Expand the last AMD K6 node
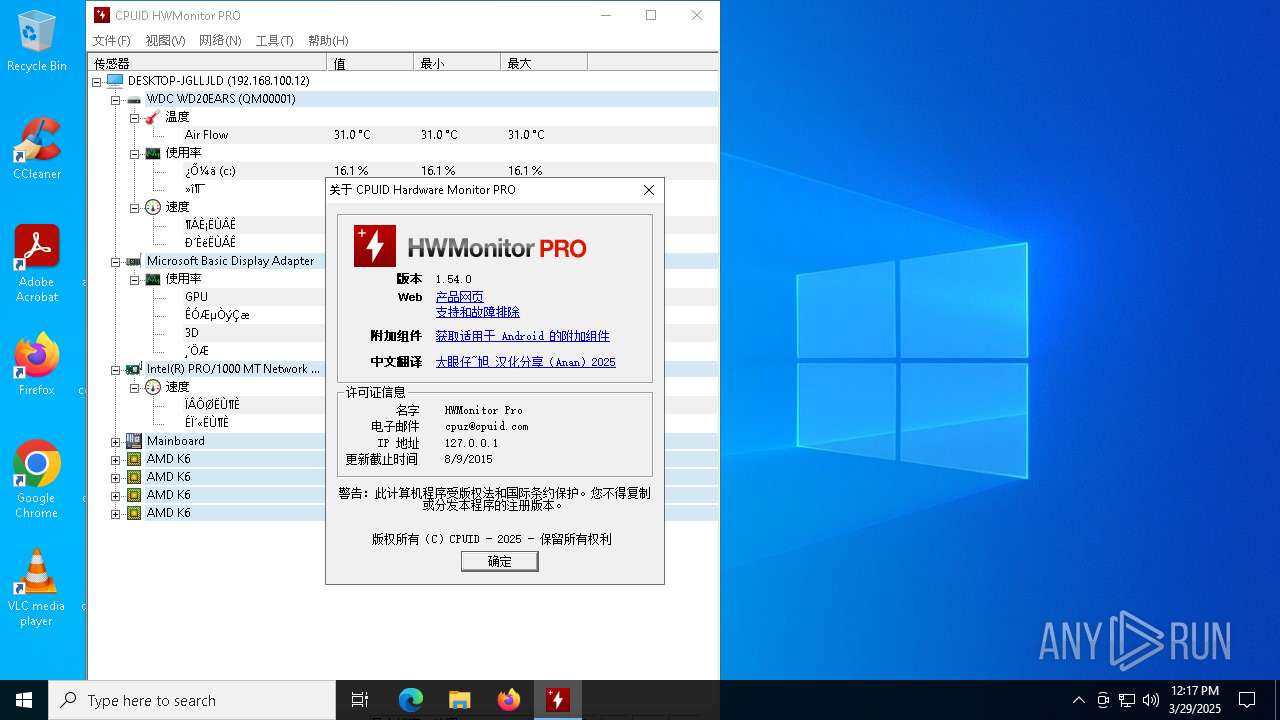 tap(115, 513)
